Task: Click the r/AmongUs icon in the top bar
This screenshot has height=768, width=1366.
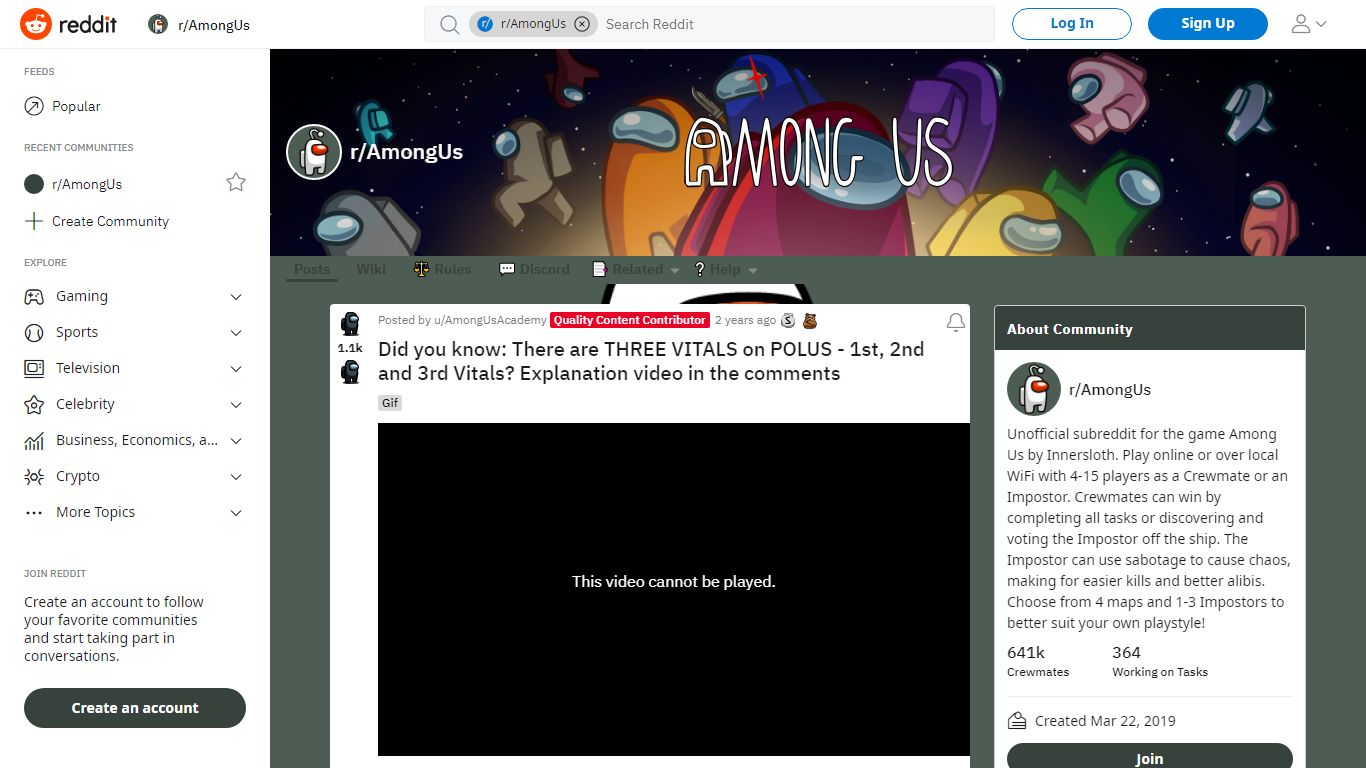Action: tap(158, 24)
